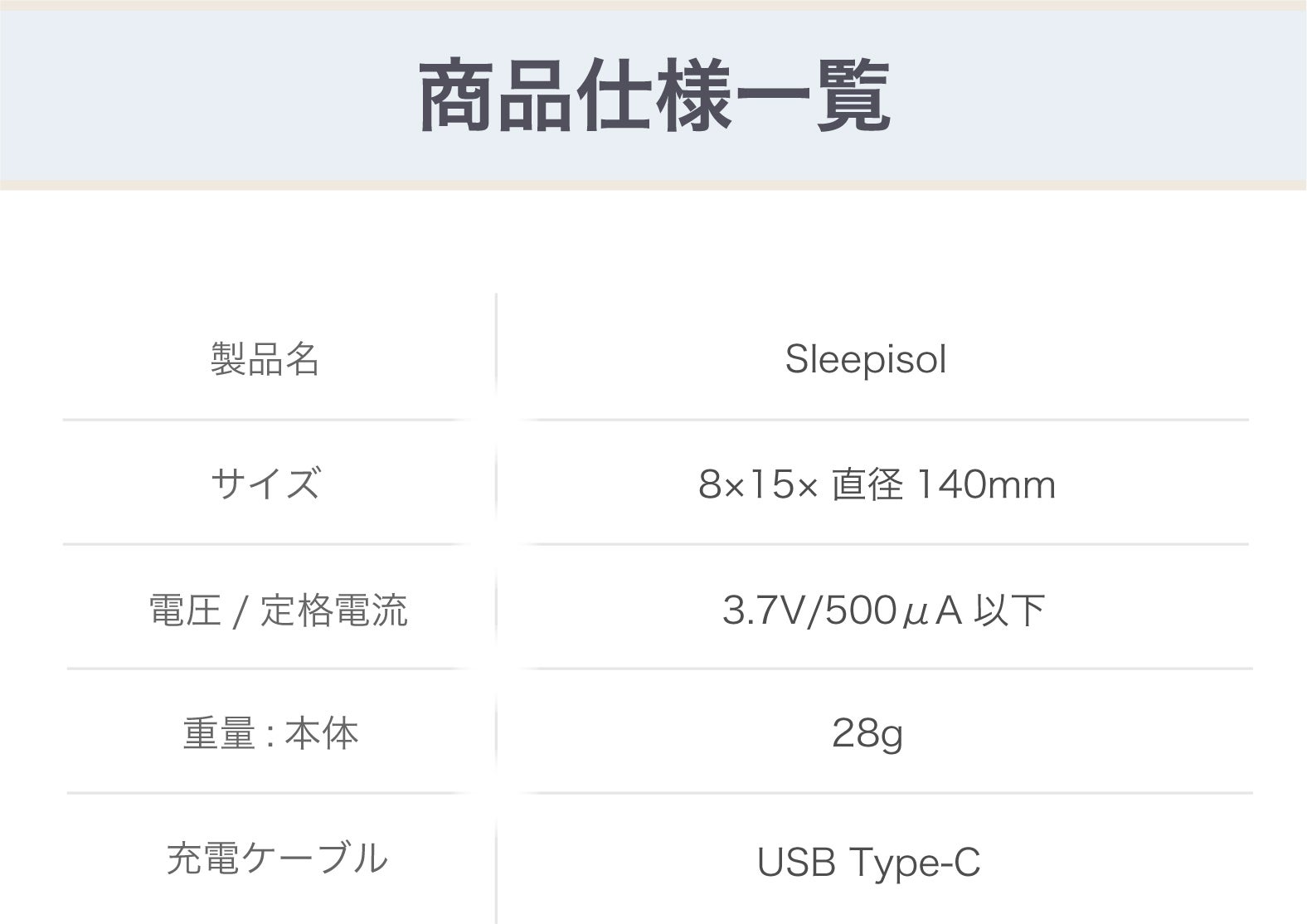Image resolution: width=1307 pixels, height=924 pixels.
Task: Click the divider line under 電圧 / 定格電流
Action: [x=265, y=668]
